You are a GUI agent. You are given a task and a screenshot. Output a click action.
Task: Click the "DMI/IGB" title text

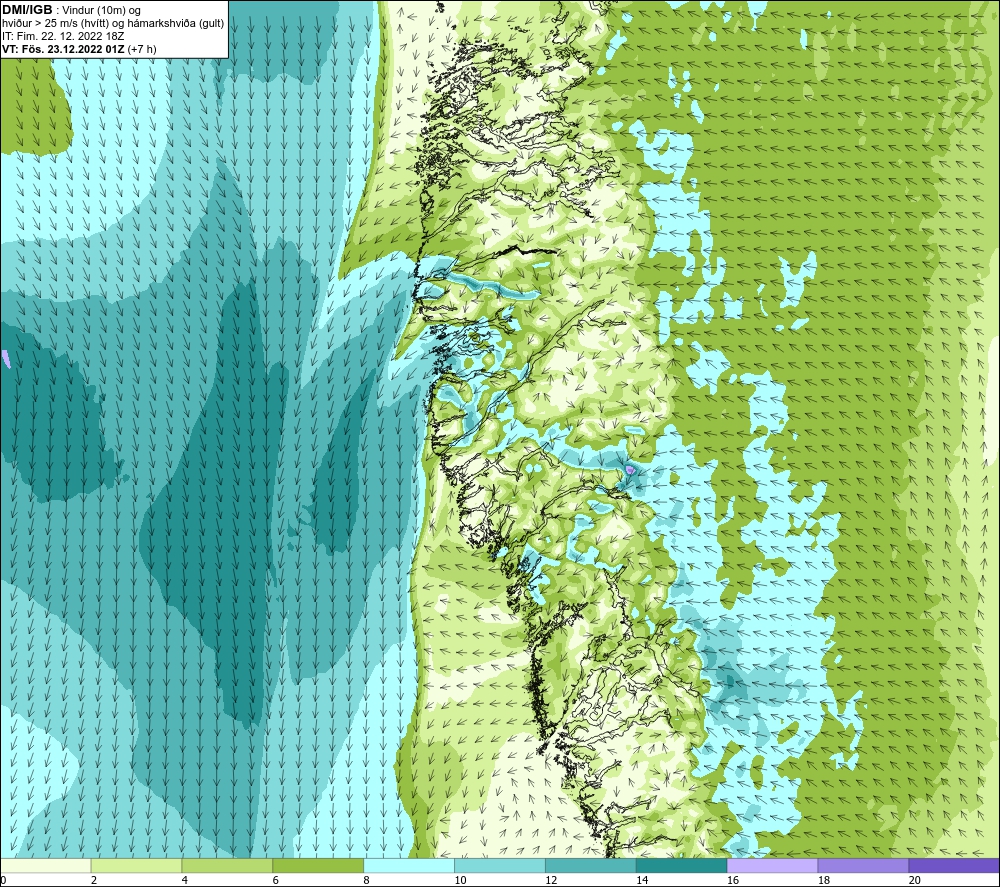27,10
